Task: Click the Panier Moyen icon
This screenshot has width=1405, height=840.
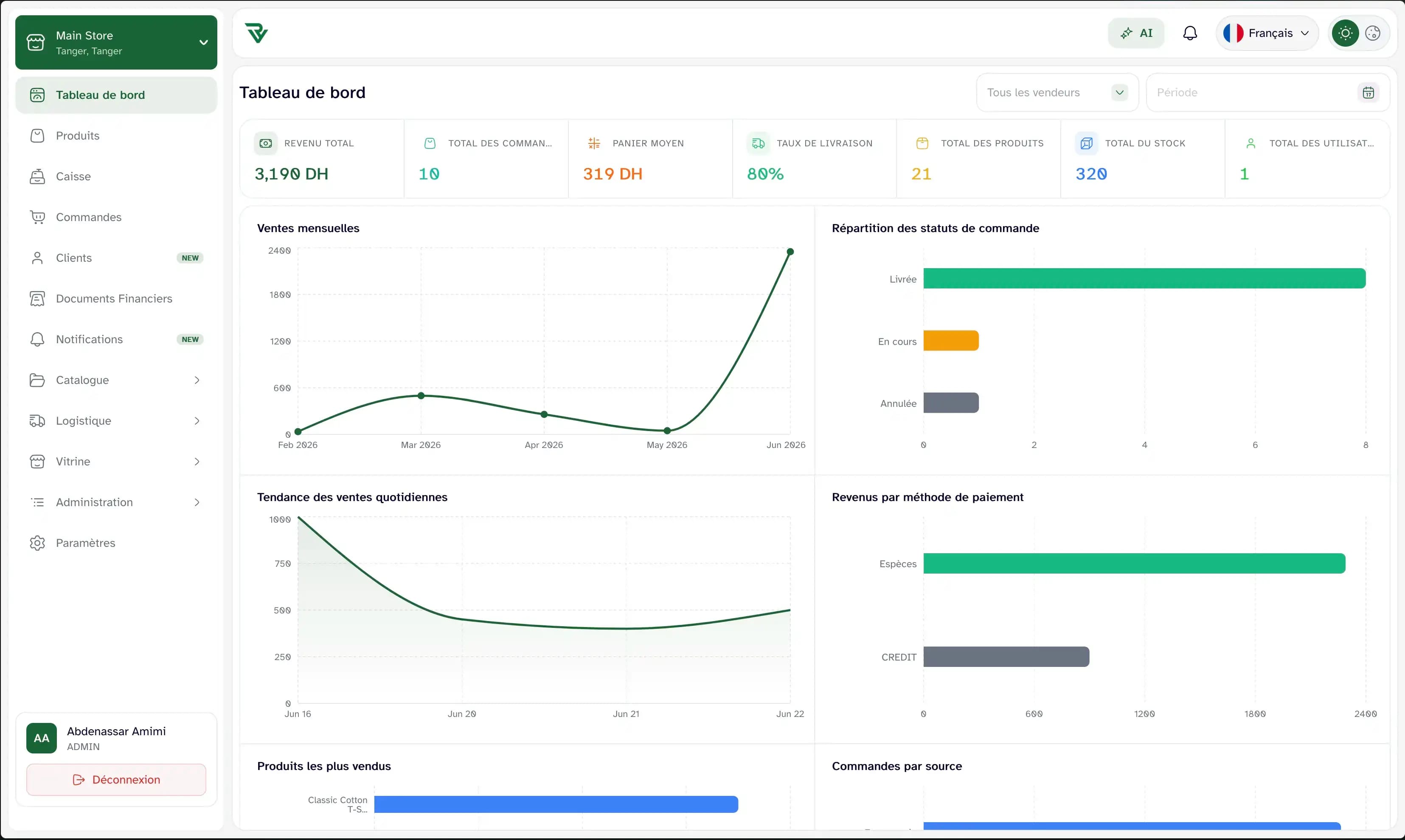Action: click(594, 144)
